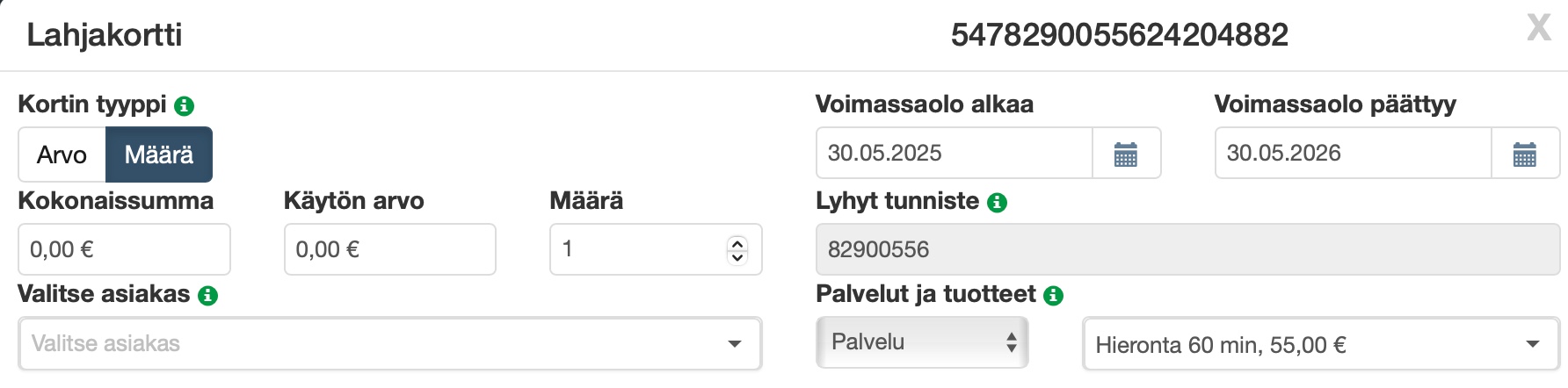Screen dimensions: 1568x388
Task: Open the calendar for Voimassaolo alkaa
Action: click(x=1126, y=154)
